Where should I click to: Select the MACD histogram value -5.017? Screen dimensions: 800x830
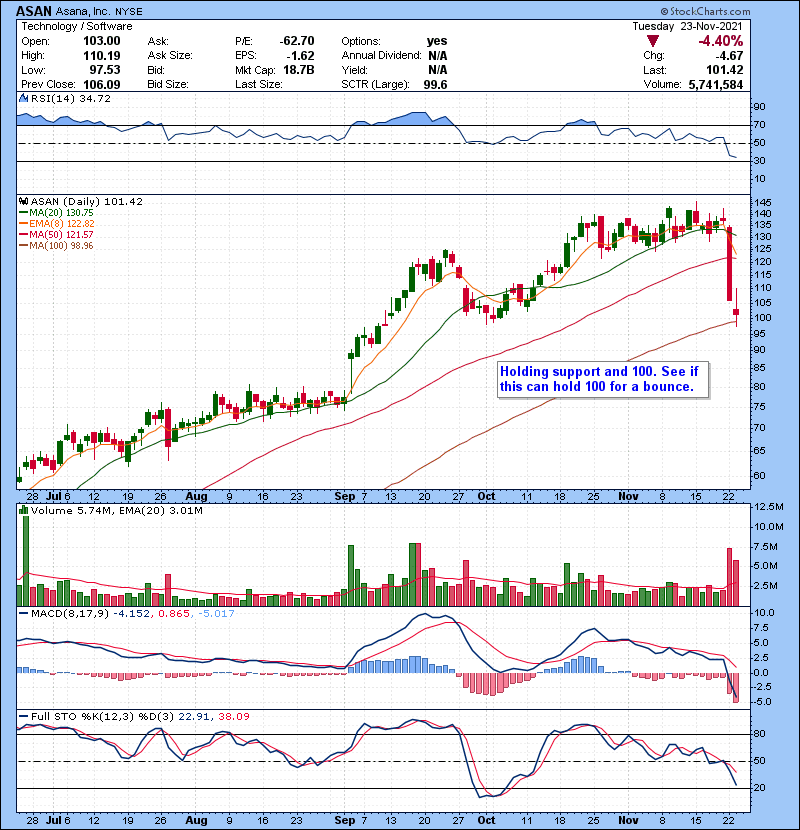pyautogui.click(x=216, y=613)
